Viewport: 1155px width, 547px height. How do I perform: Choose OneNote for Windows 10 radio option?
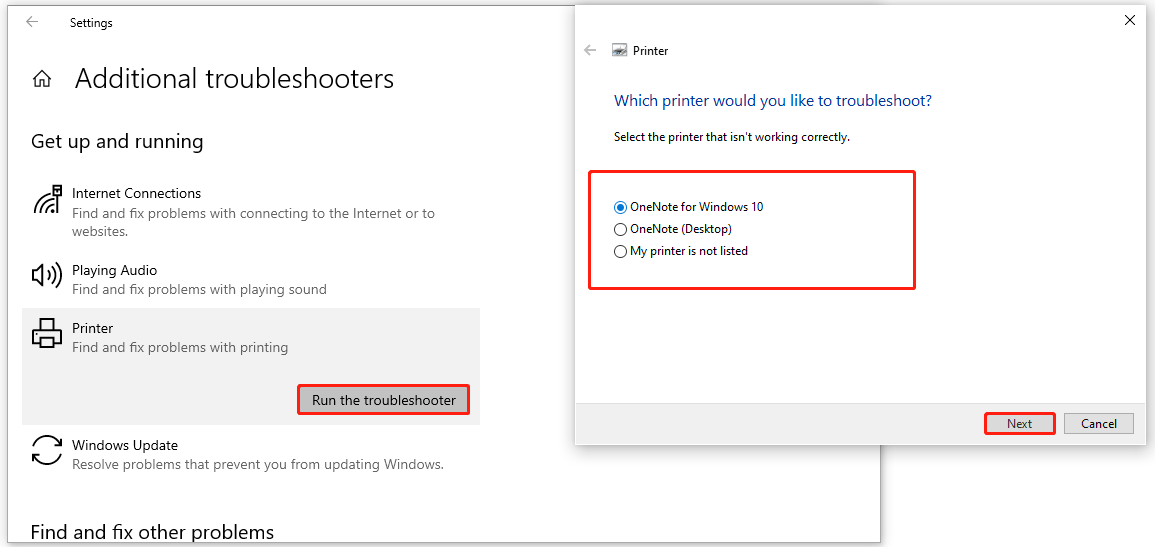[x=689, y=207]
